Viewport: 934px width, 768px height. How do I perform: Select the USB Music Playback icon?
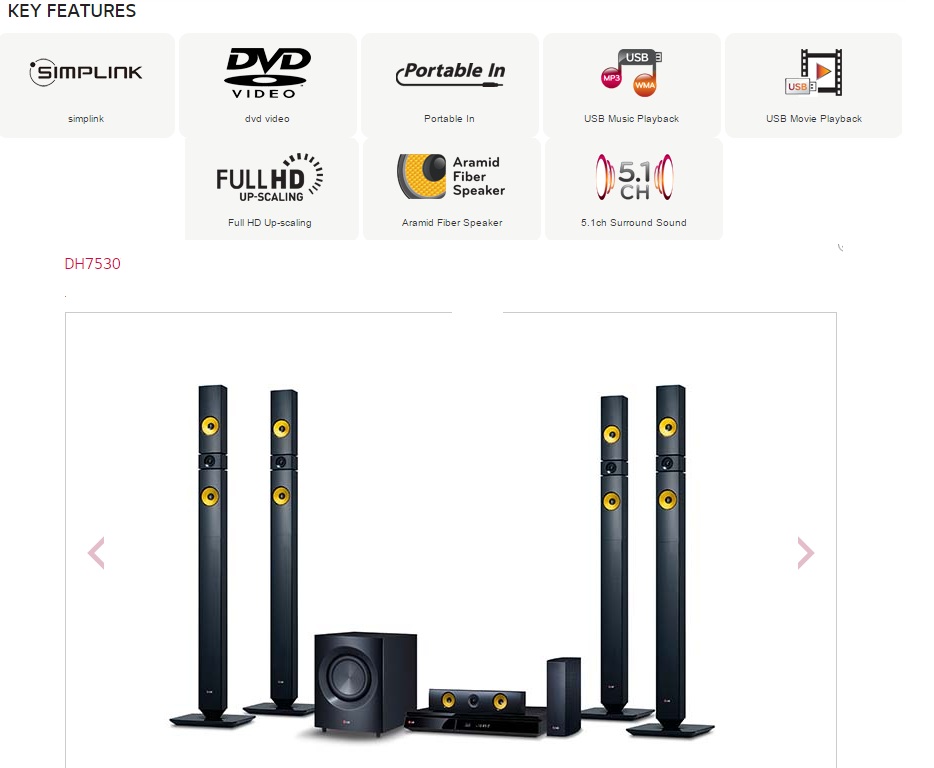[631, 73]
